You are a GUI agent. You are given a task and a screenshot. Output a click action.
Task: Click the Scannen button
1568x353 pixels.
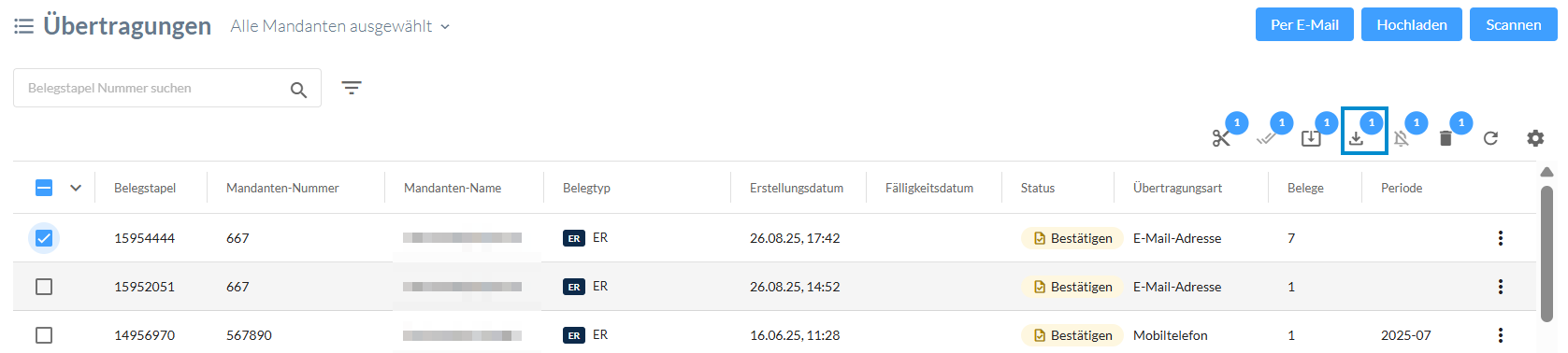click(1514, 25)
